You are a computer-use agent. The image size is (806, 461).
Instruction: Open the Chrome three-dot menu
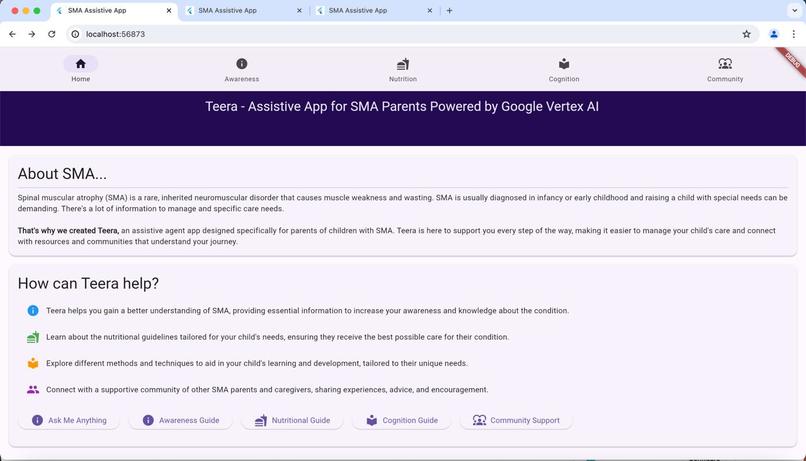794,34
